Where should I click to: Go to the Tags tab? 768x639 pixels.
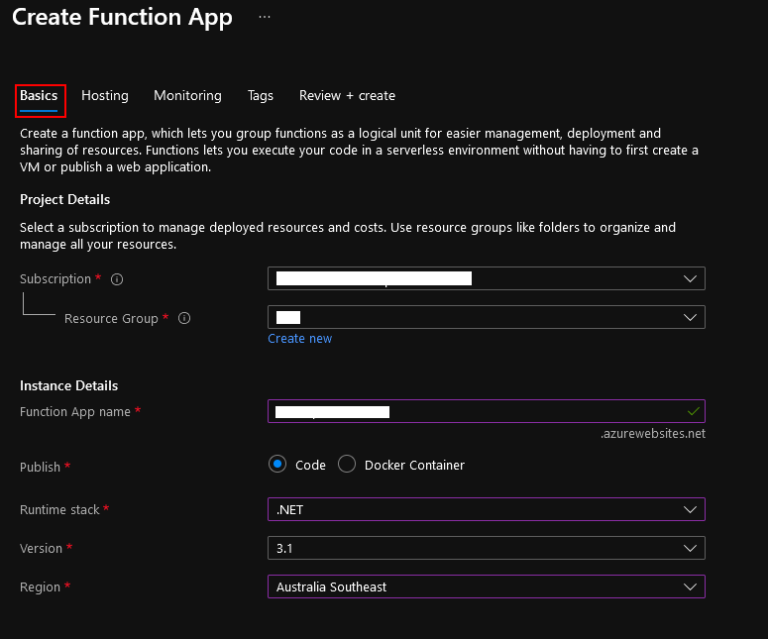click(x=260, y=95)
